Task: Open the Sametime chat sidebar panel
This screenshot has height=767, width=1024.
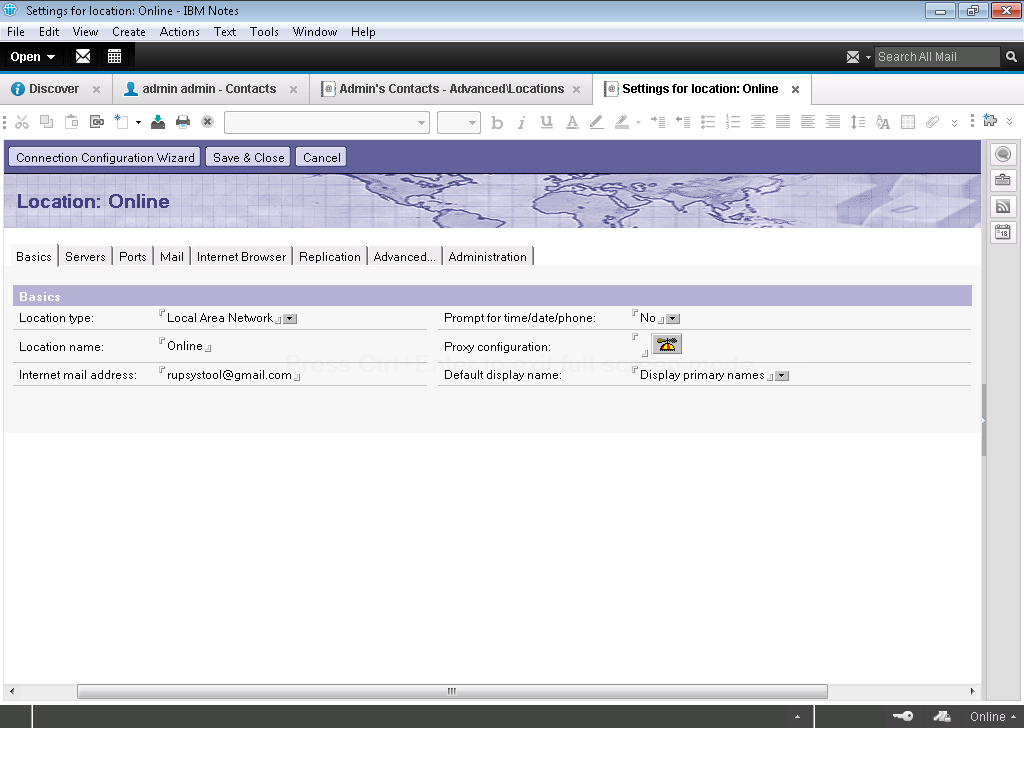Action: click(1003, 155)
